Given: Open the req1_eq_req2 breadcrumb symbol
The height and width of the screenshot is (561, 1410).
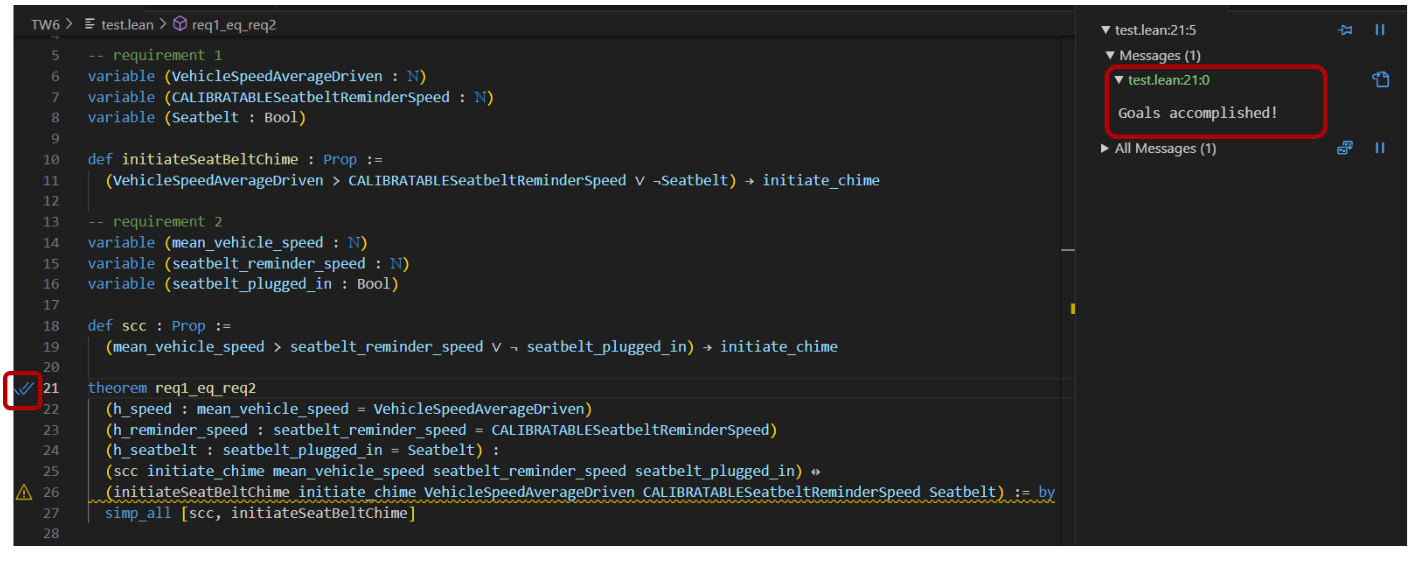Looking at the screenshot, I should pyautogui.click(x=233, y=24).
